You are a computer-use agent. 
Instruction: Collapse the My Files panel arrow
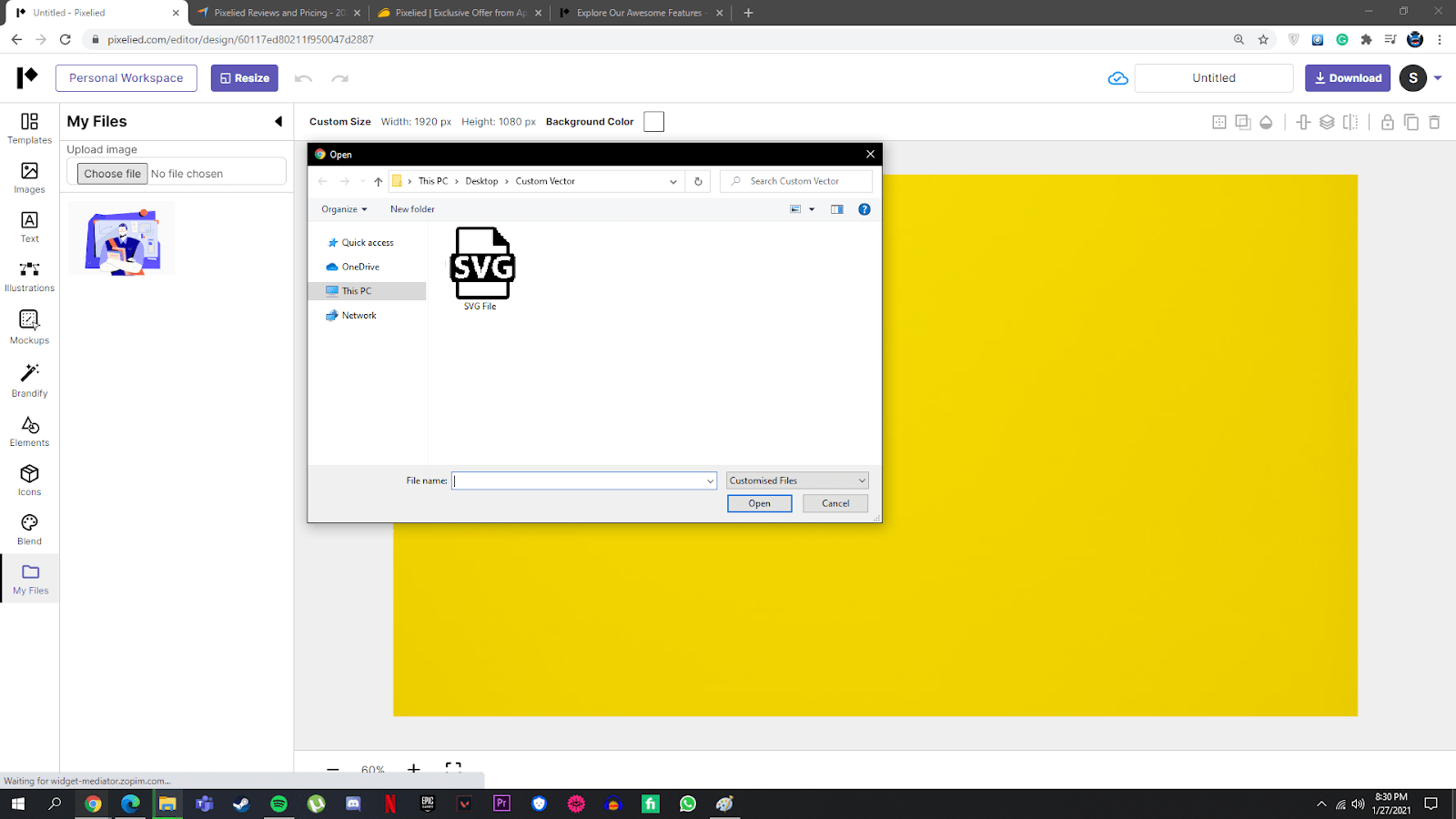pos(278,122)
